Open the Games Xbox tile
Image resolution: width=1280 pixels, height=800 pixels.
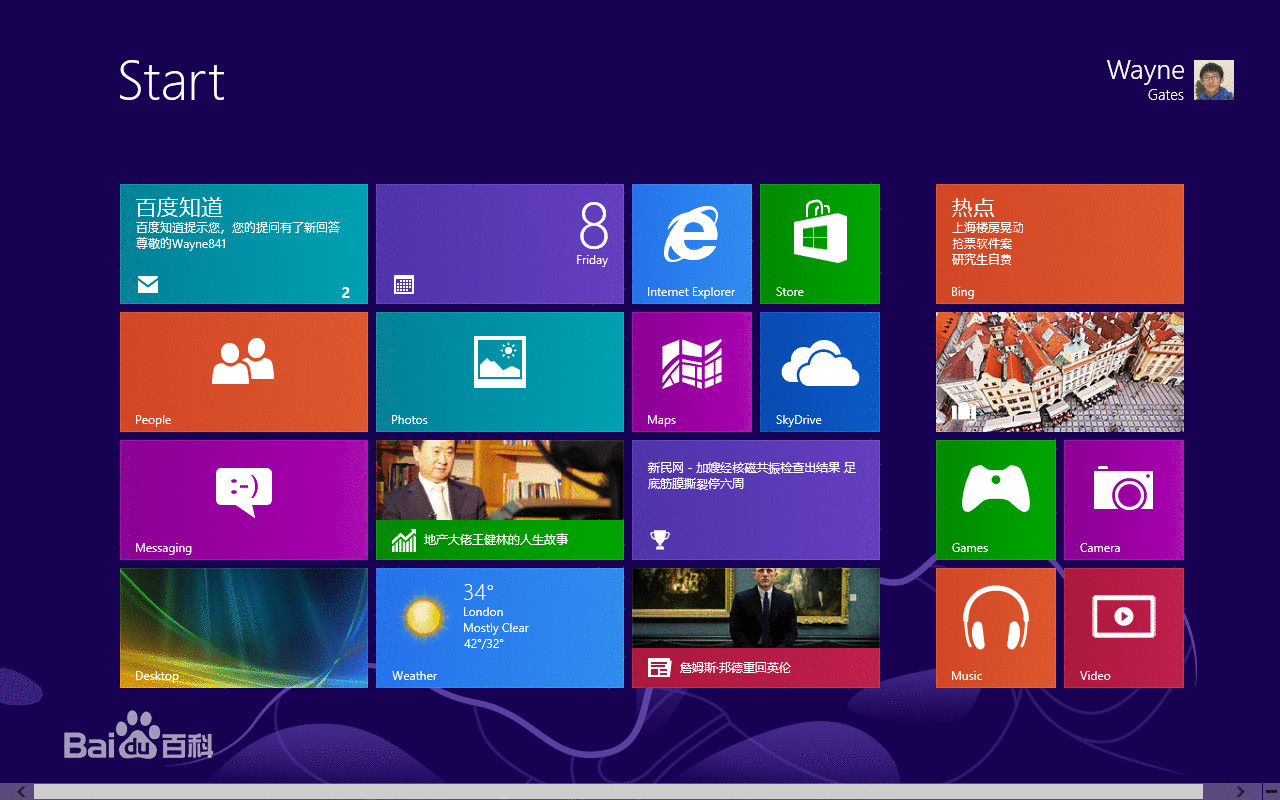[x=996, y=500]
